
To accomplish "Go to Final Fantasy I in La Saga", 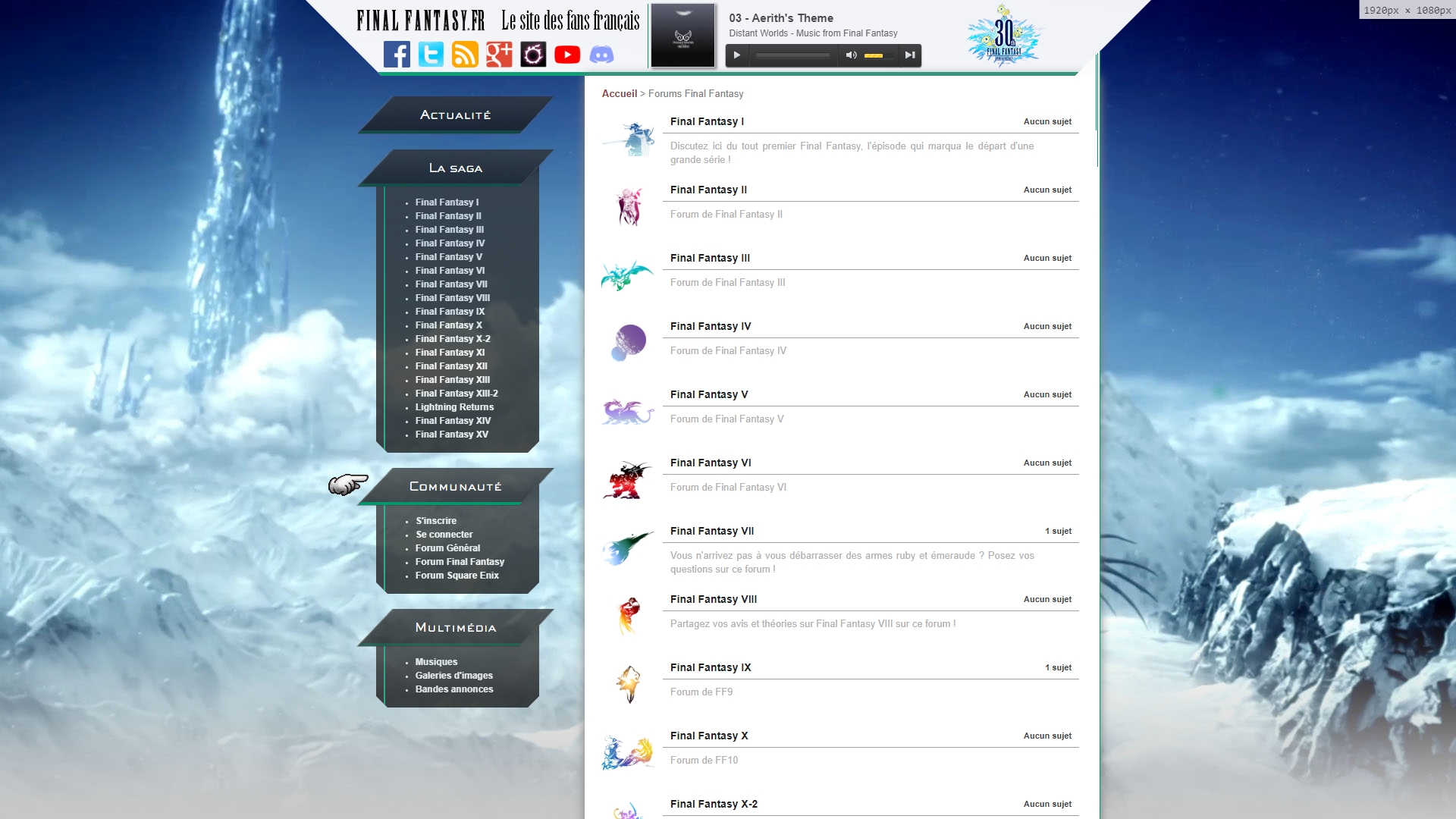I will coord(447,202).
